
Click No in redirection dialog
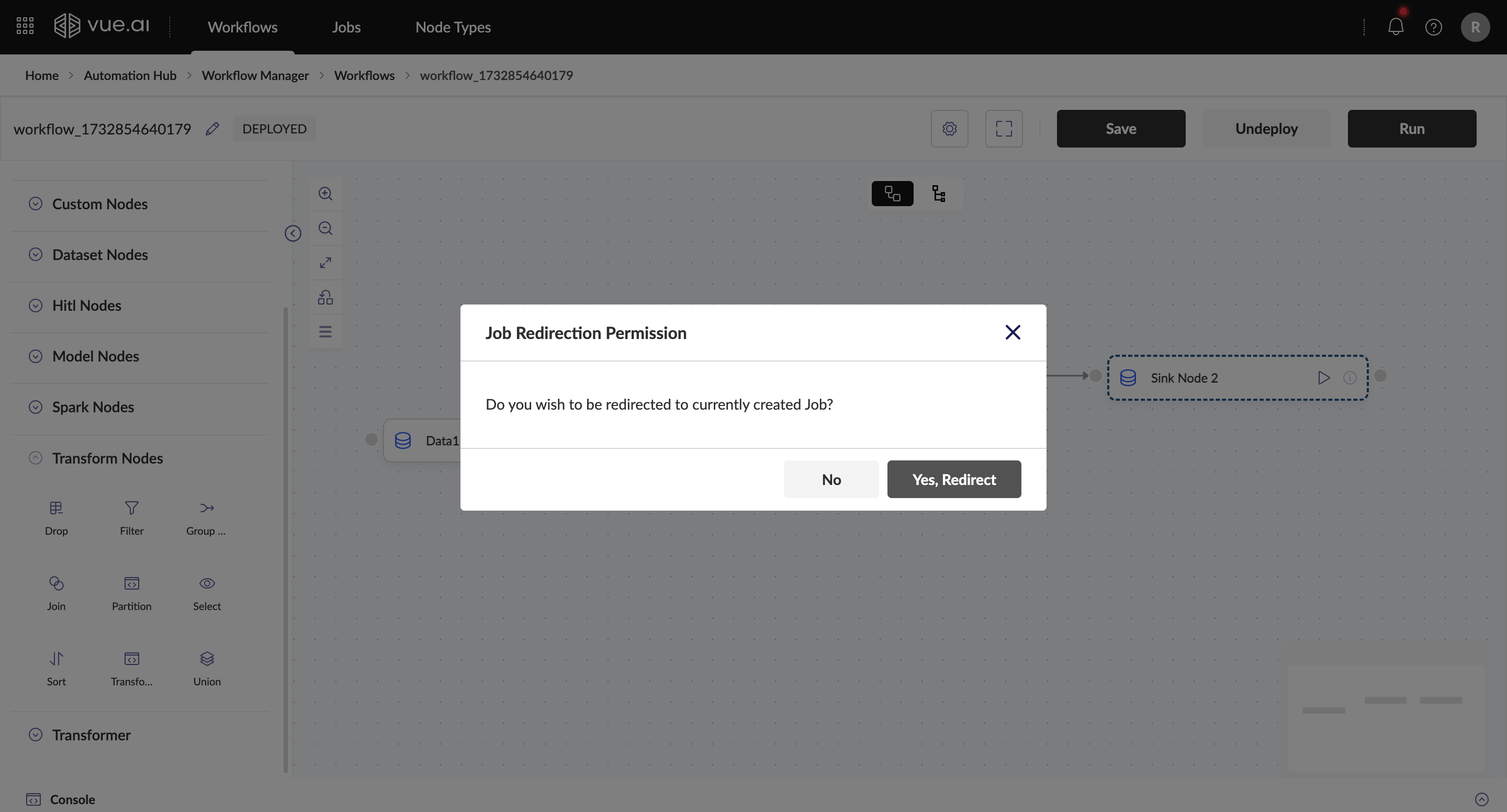point(831,479)
